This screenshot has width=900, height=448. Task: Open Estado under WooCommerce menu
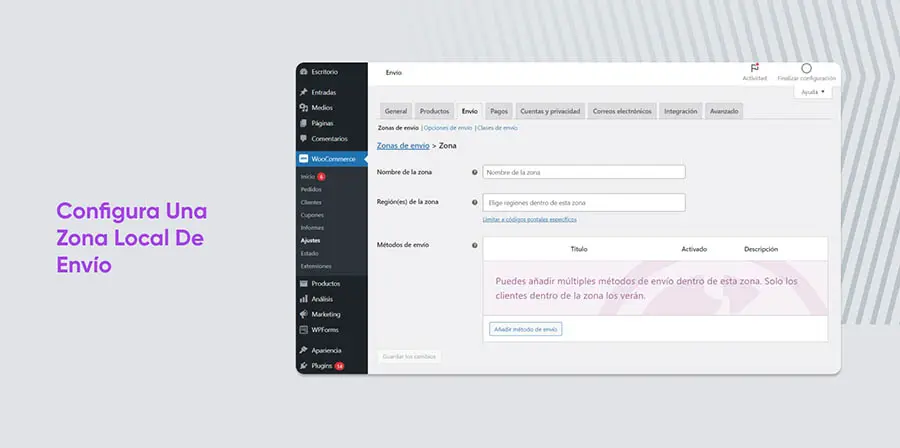click(x=309, y=254)
